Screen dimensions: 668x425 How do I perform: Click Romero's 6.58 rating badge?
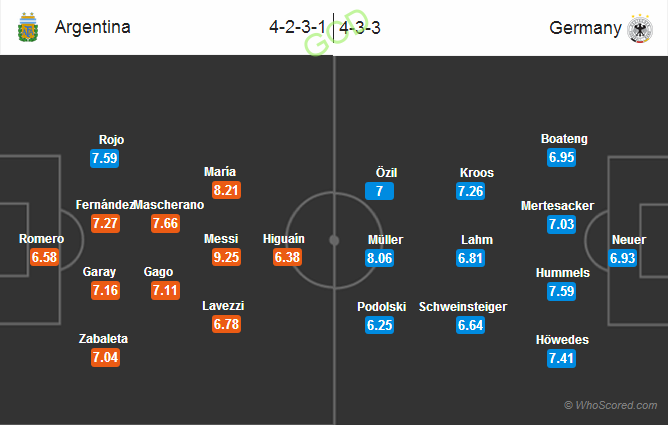44,257
